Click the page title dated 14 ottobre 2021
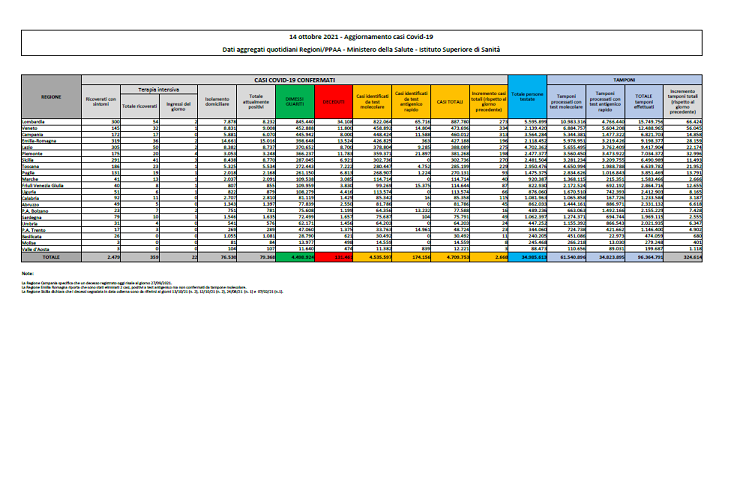Viewport: 740px width, 480px height. (370, 35)
